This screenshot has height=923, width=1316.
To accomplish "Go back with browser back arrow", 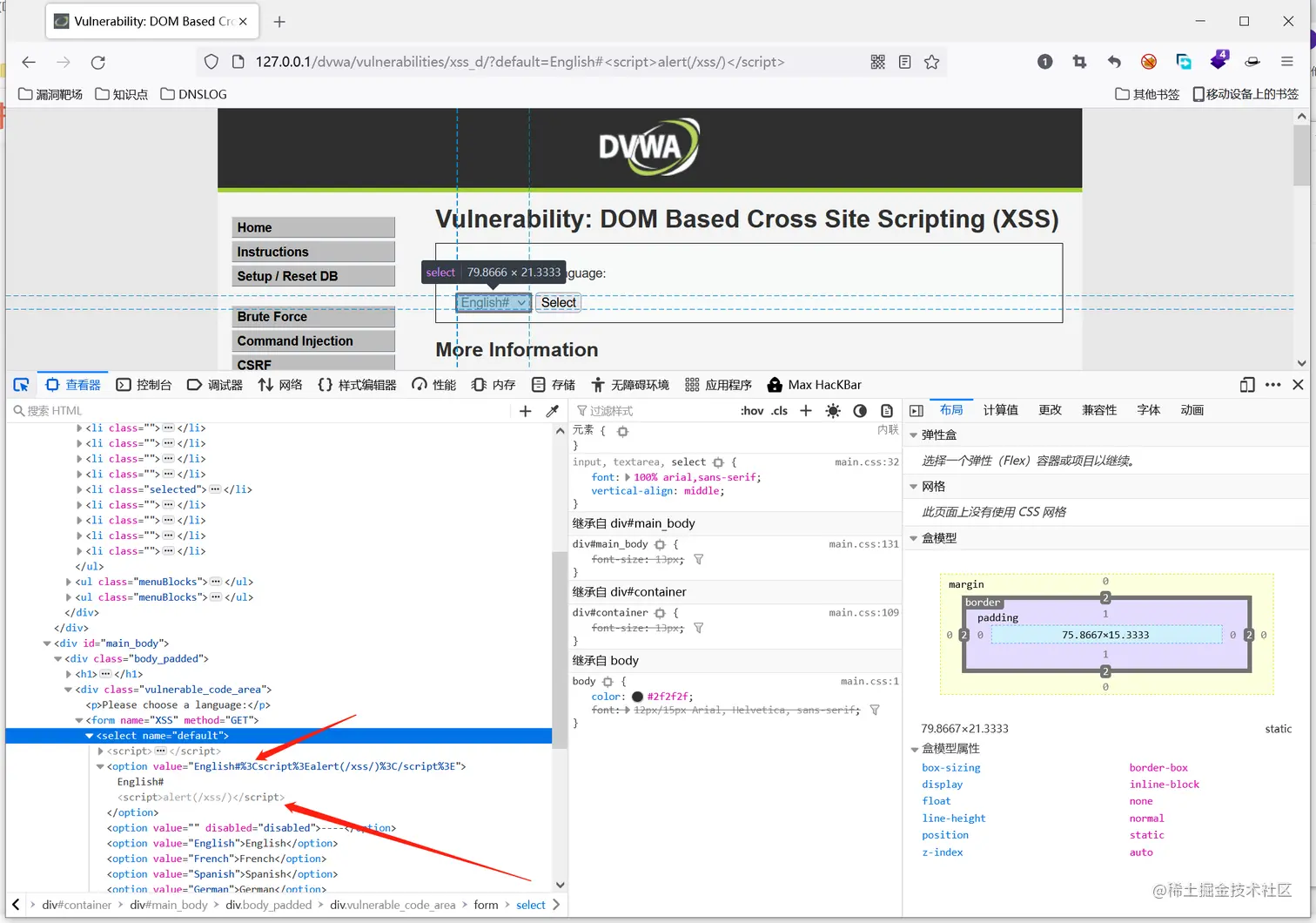I will [29, 62].
